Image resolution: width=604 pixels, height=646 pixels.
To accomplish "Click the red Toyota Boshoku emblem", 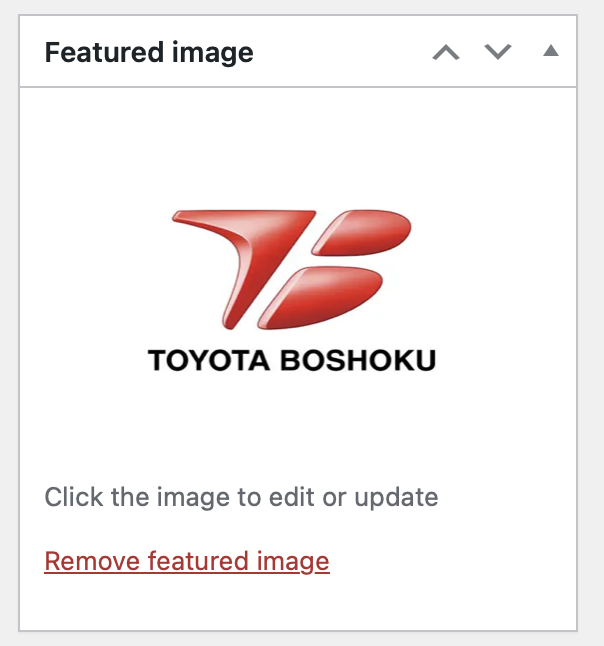I will pos(292,269).
